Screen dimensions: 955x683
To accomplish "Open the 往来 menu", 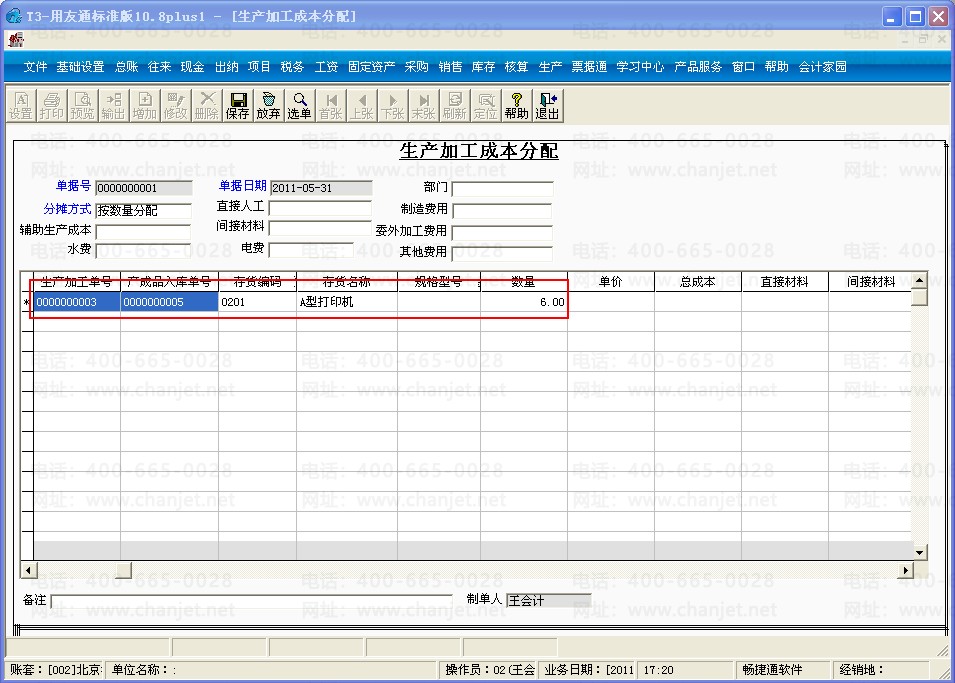I will coord(160,66).
